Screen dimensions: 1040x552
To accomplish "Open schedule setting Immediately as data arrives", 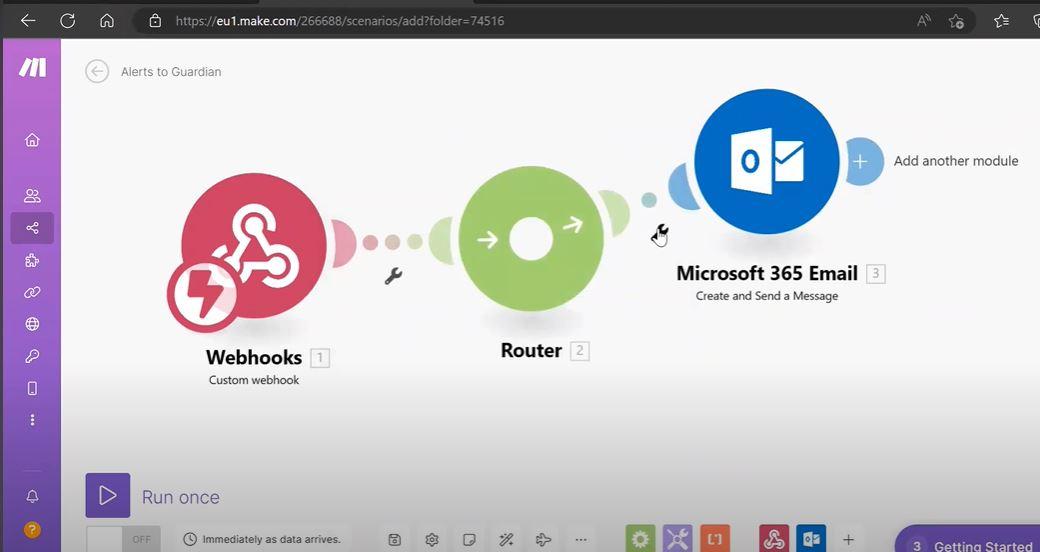I will click(263, 539).
